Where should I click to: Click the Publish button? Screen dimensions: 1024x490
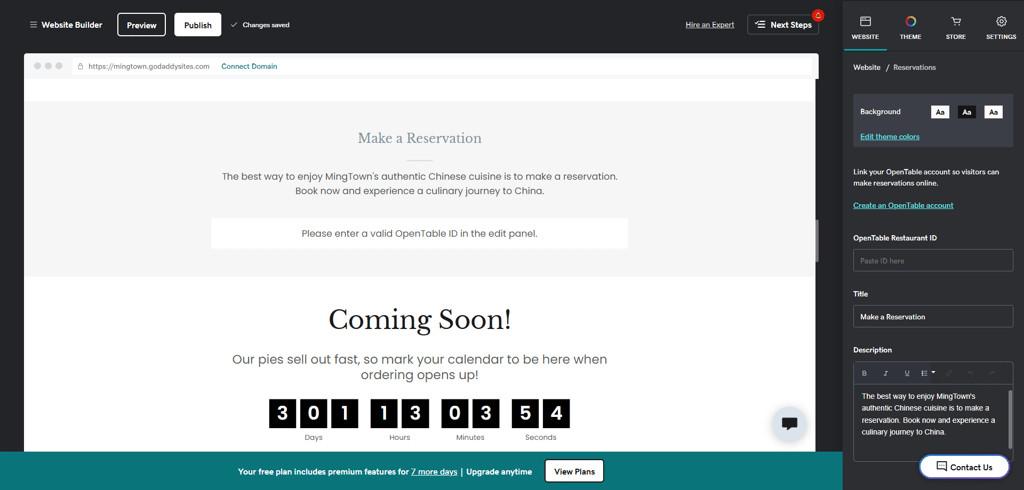coord(198,25)
